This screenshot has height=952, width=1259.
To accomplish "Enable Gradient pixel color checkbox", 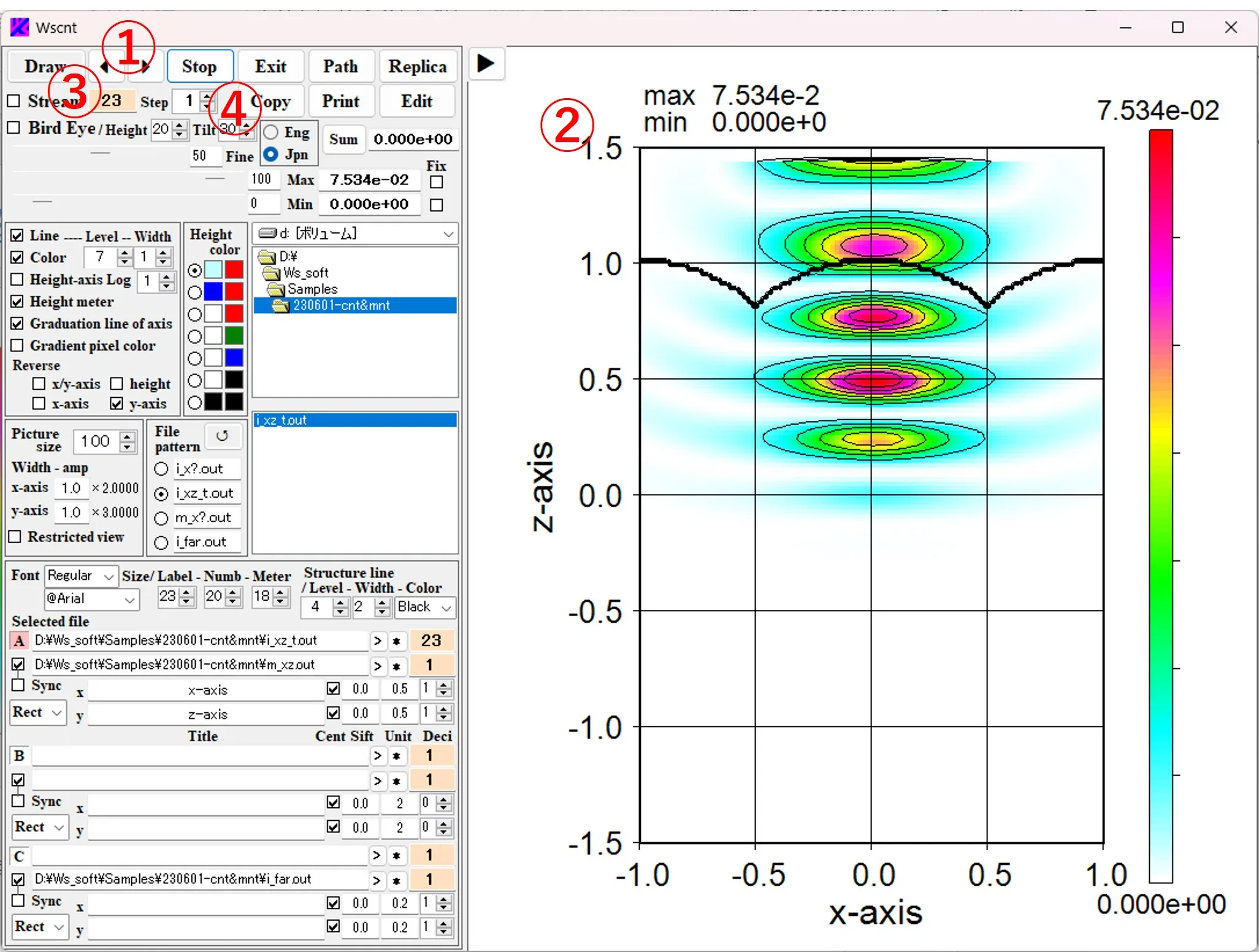I will tap(17, 346).
